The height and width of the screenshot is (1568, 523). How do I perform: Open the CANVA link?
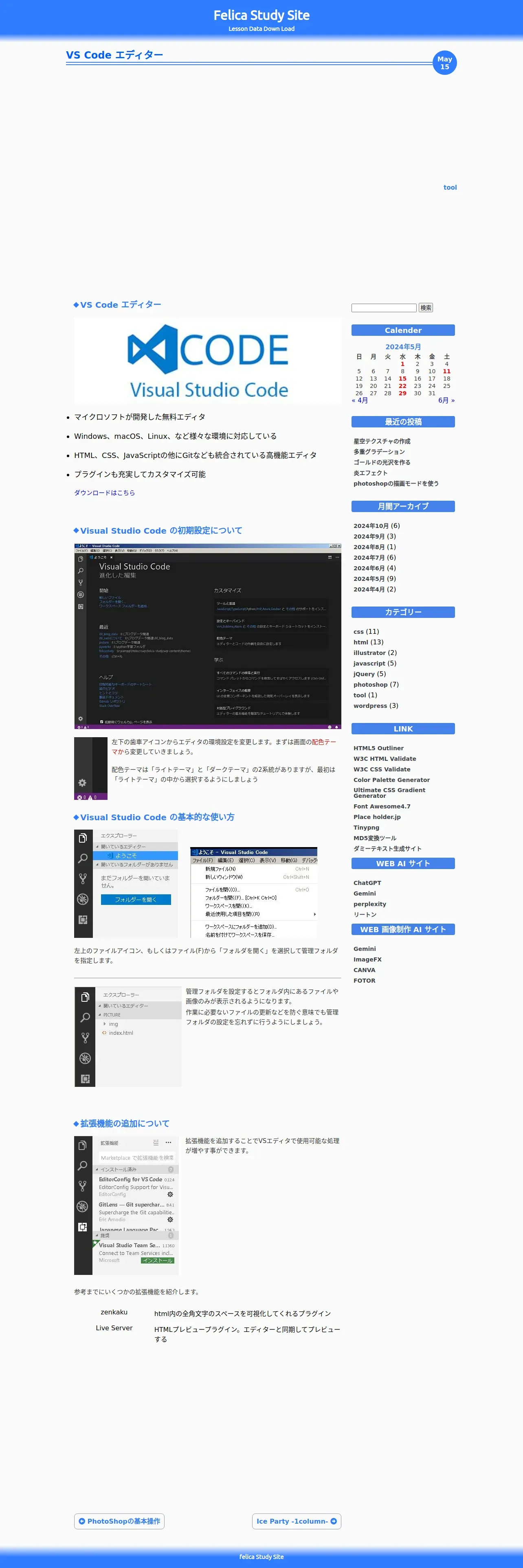364,970
